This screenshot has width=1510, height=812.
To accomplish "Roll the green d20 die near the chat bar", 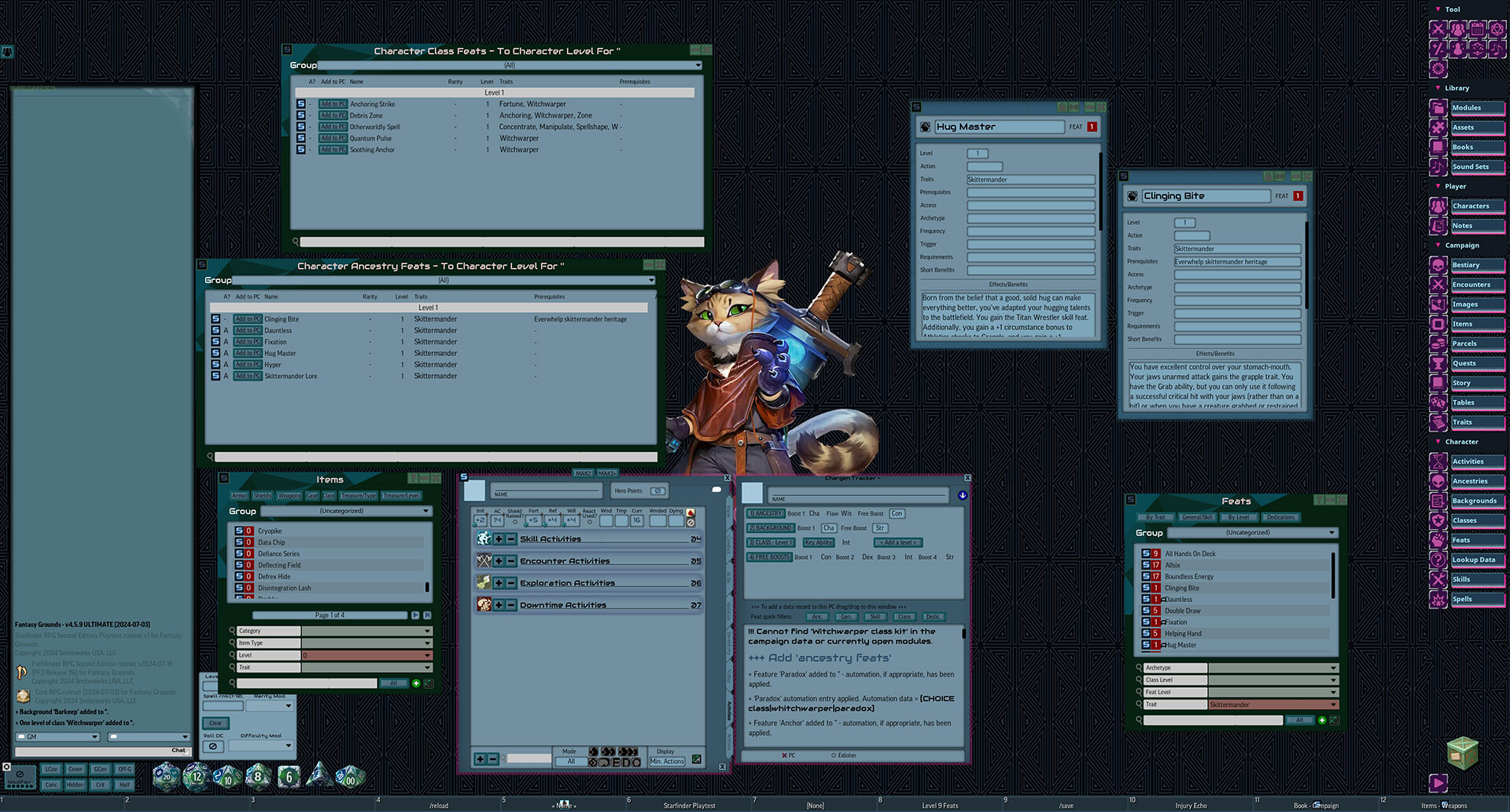I will pyautogui.click(x=166, y=777).
